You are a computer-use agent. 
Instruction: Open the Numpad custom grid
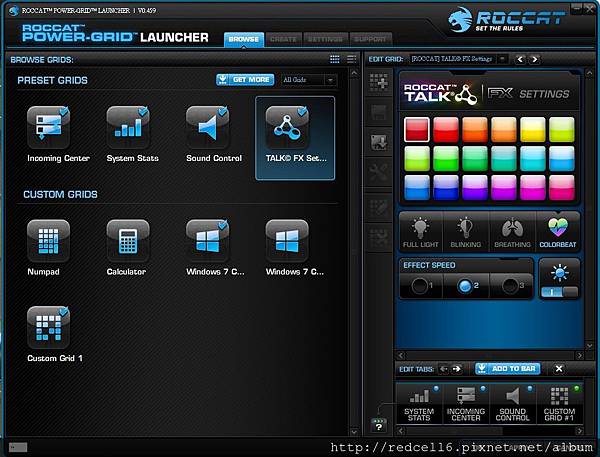[49, 242]
